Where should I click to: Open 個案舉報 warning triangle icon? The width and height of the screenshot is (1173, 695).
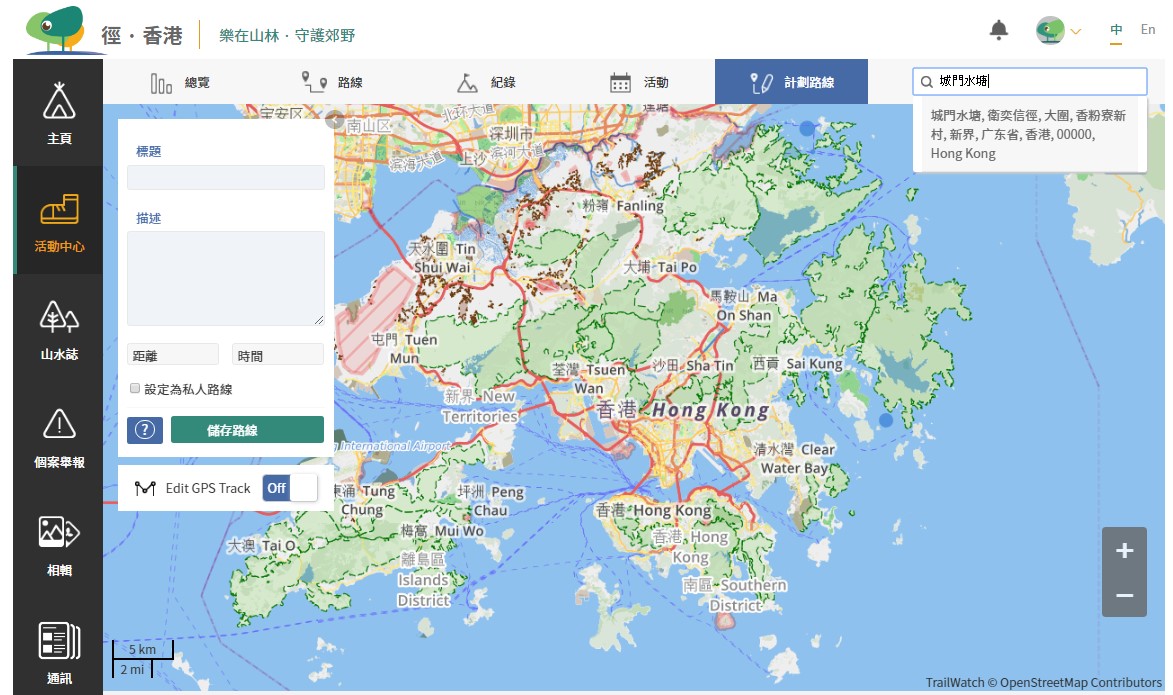pyautogui.click(x=59, y=425)
